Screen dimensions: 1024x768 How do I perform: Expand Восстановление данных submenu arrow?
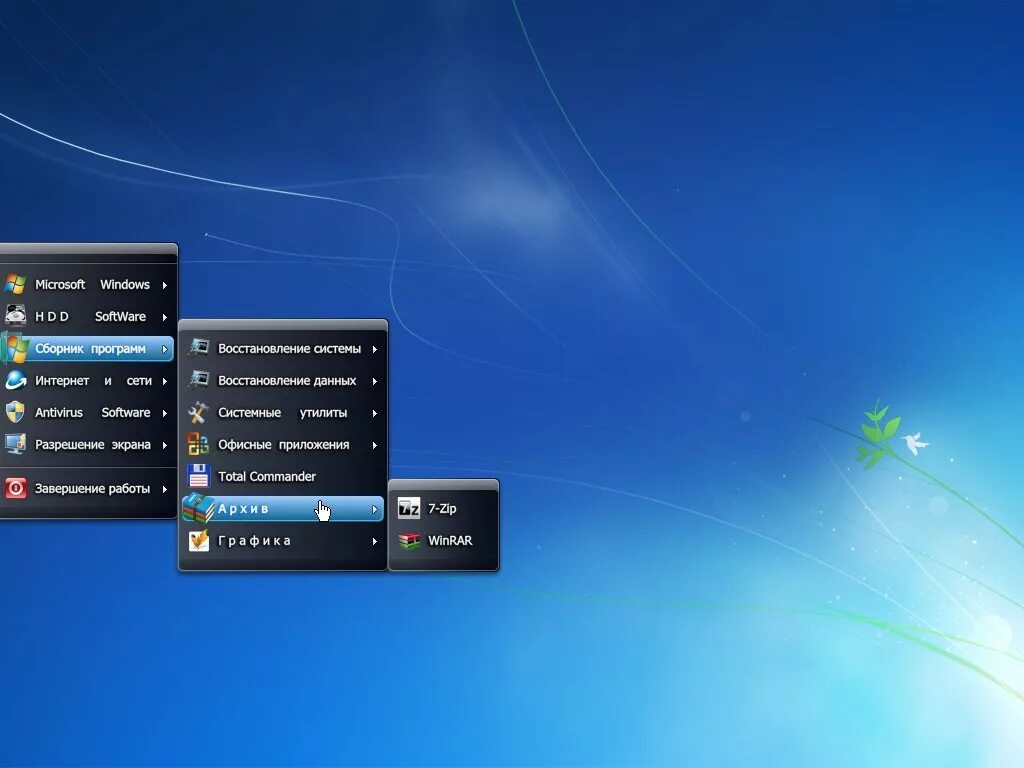pyautogui.click(x=375, y=381)
